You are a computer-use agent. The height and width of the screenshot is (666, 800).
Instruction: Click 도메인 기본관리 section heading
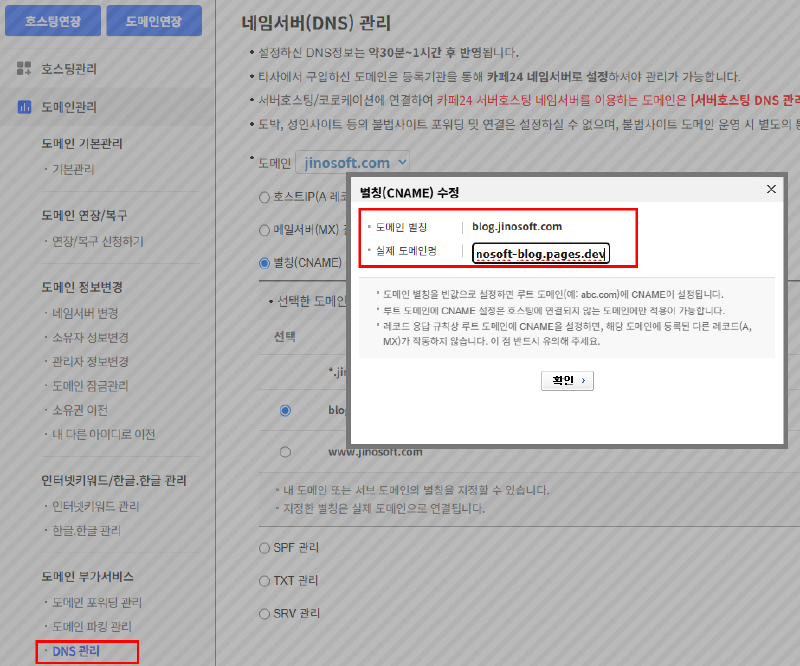(x=82, y=143)
